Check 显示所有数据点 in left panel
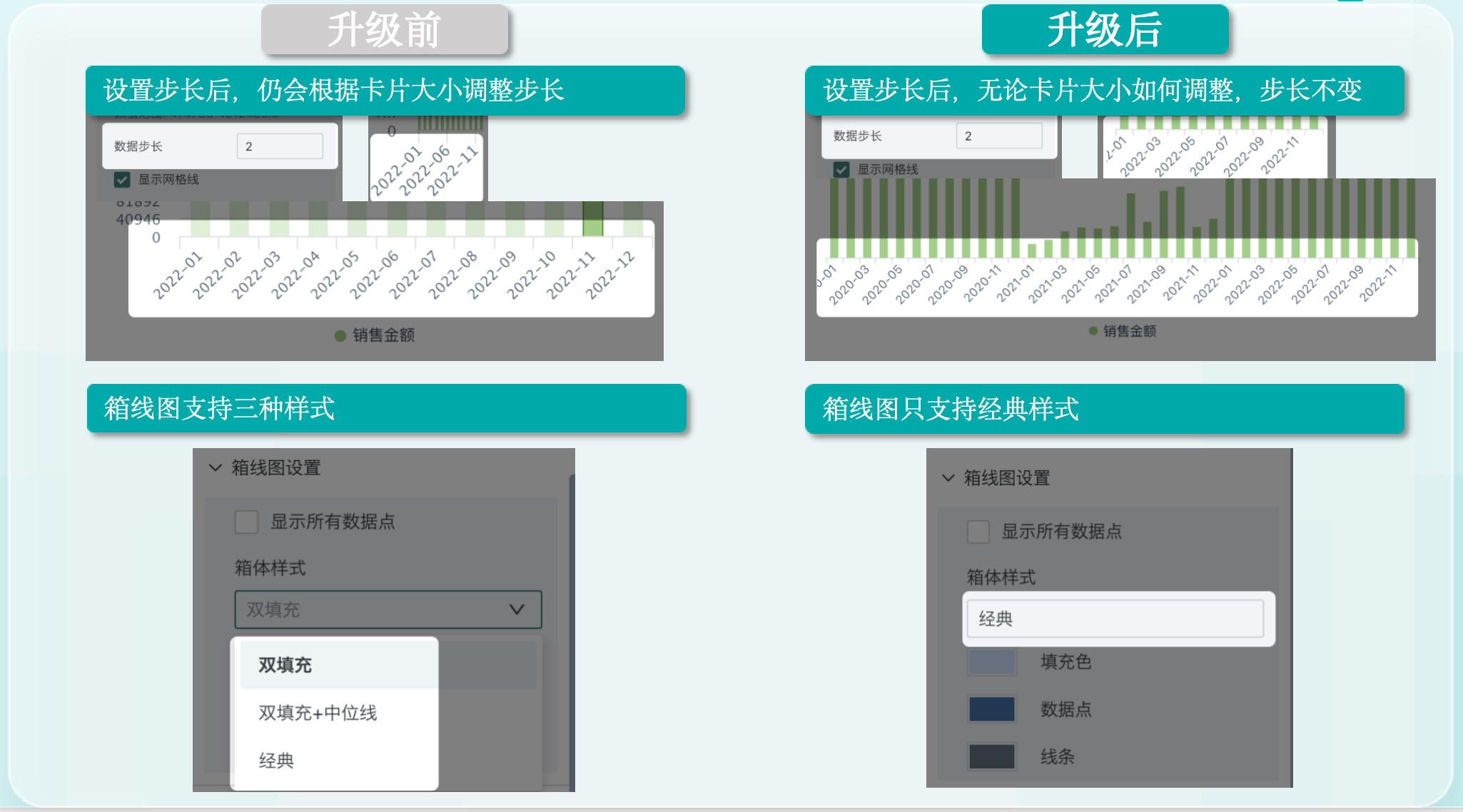The width and height of the screenshot is (1463, 812). 247,522
